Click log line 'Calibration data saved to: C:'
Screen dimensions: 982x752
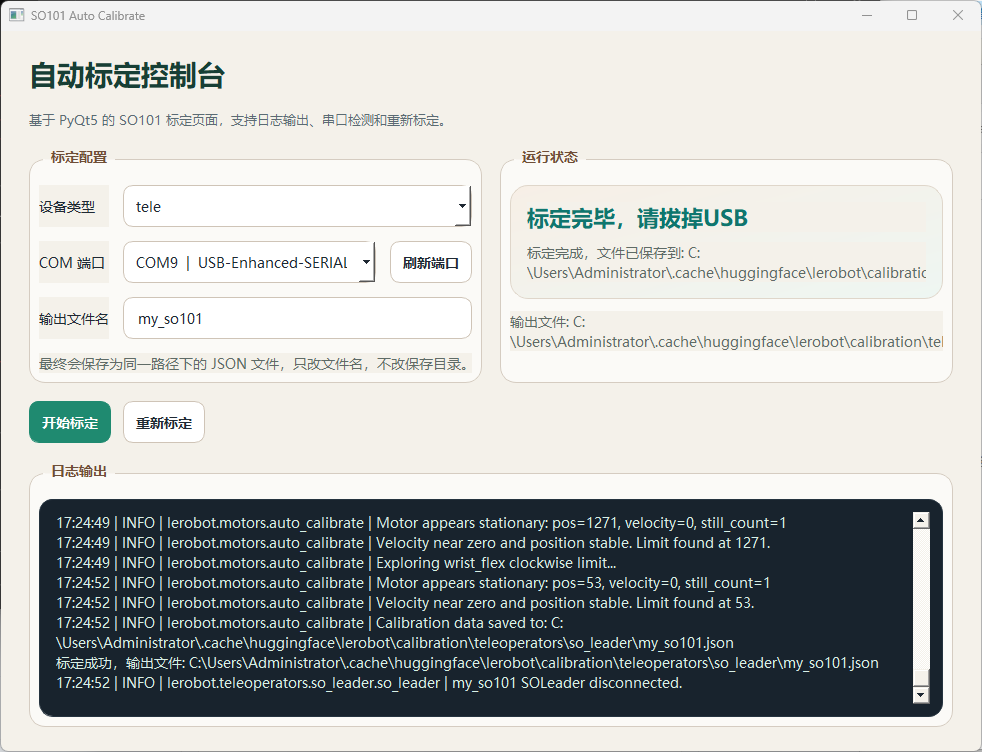click(x=310, y=623)
